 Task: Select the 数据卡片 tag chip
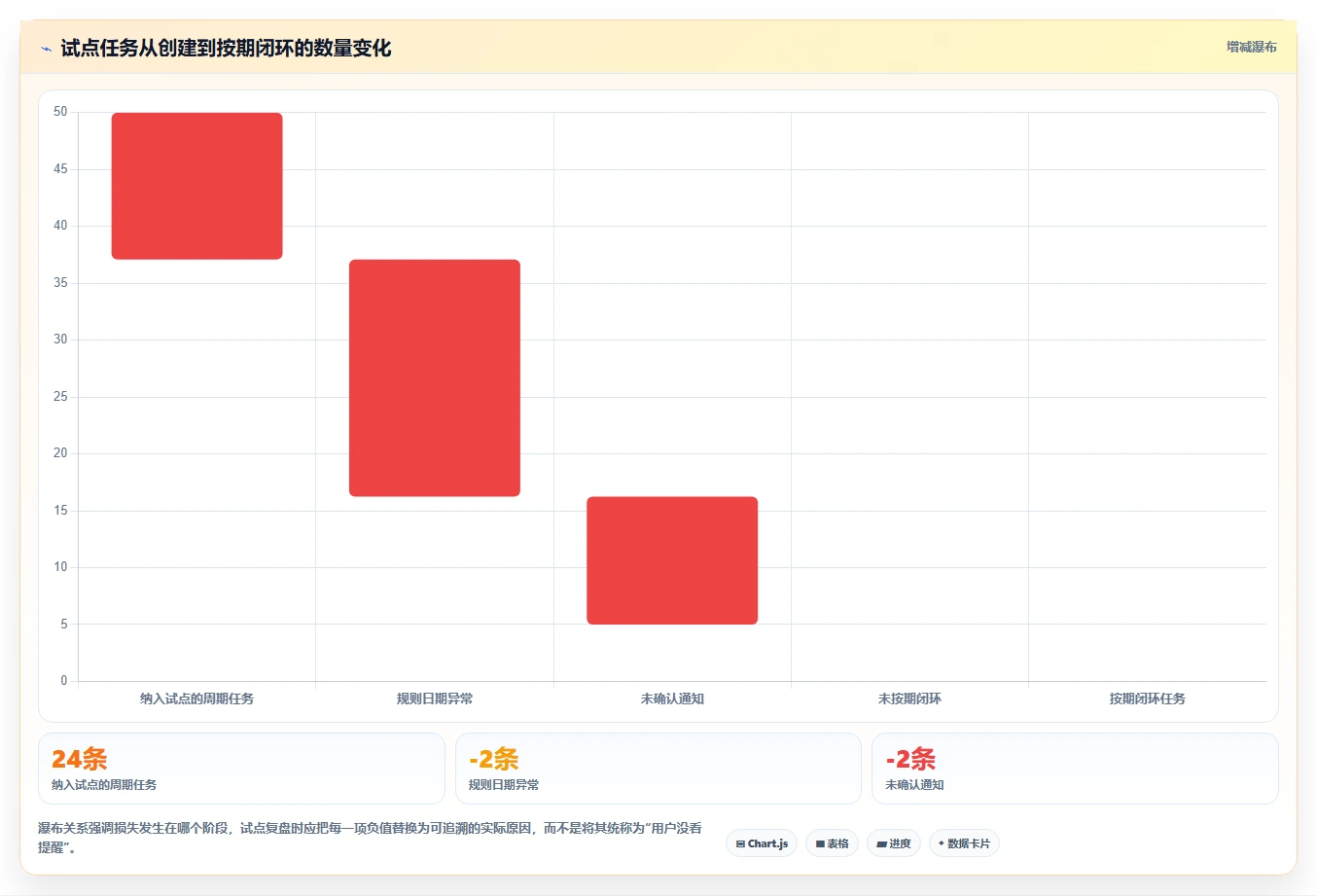(x=964, y=843)
